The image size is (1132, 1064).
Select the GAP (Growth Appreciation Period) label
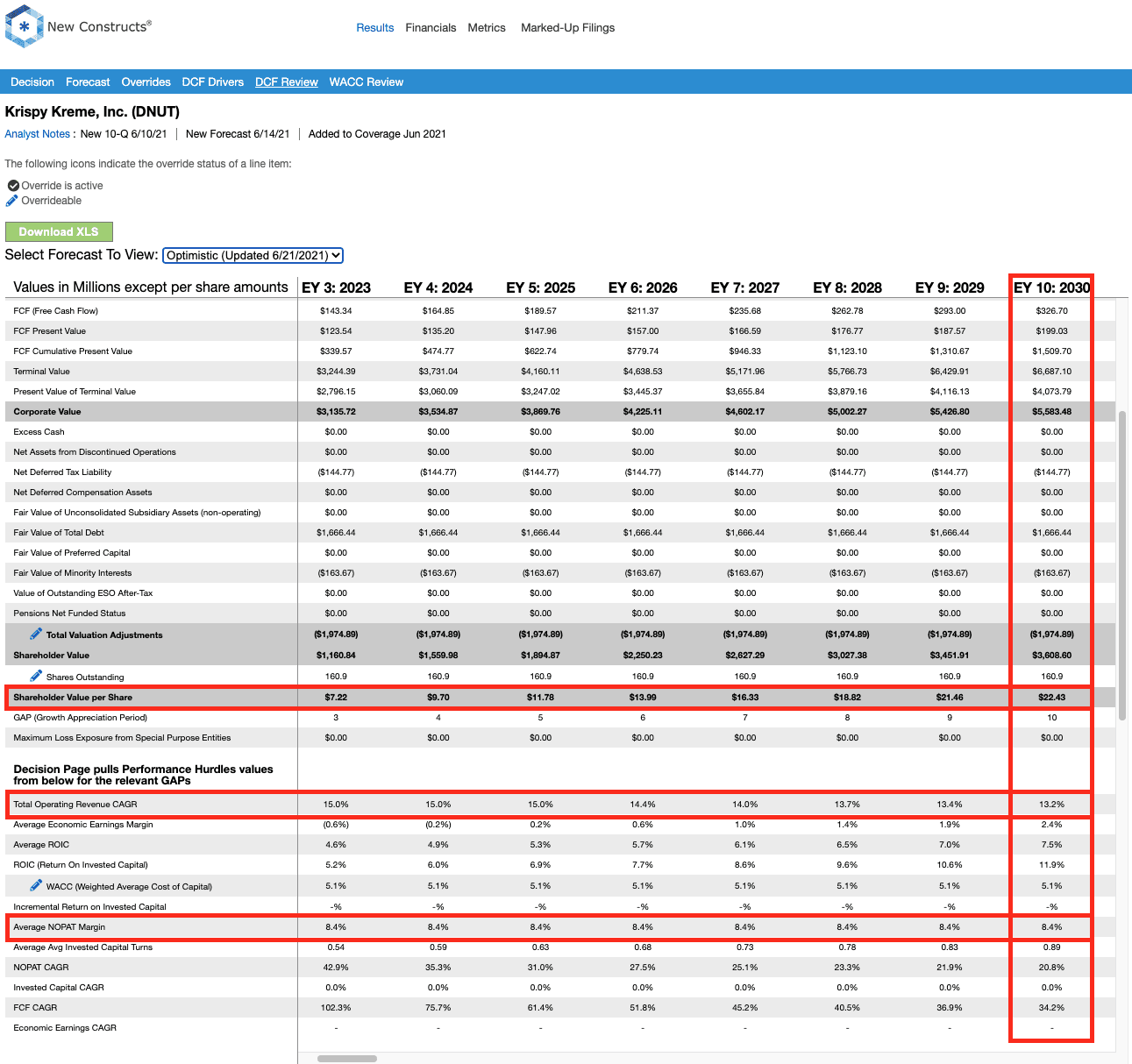coord(81,718)
